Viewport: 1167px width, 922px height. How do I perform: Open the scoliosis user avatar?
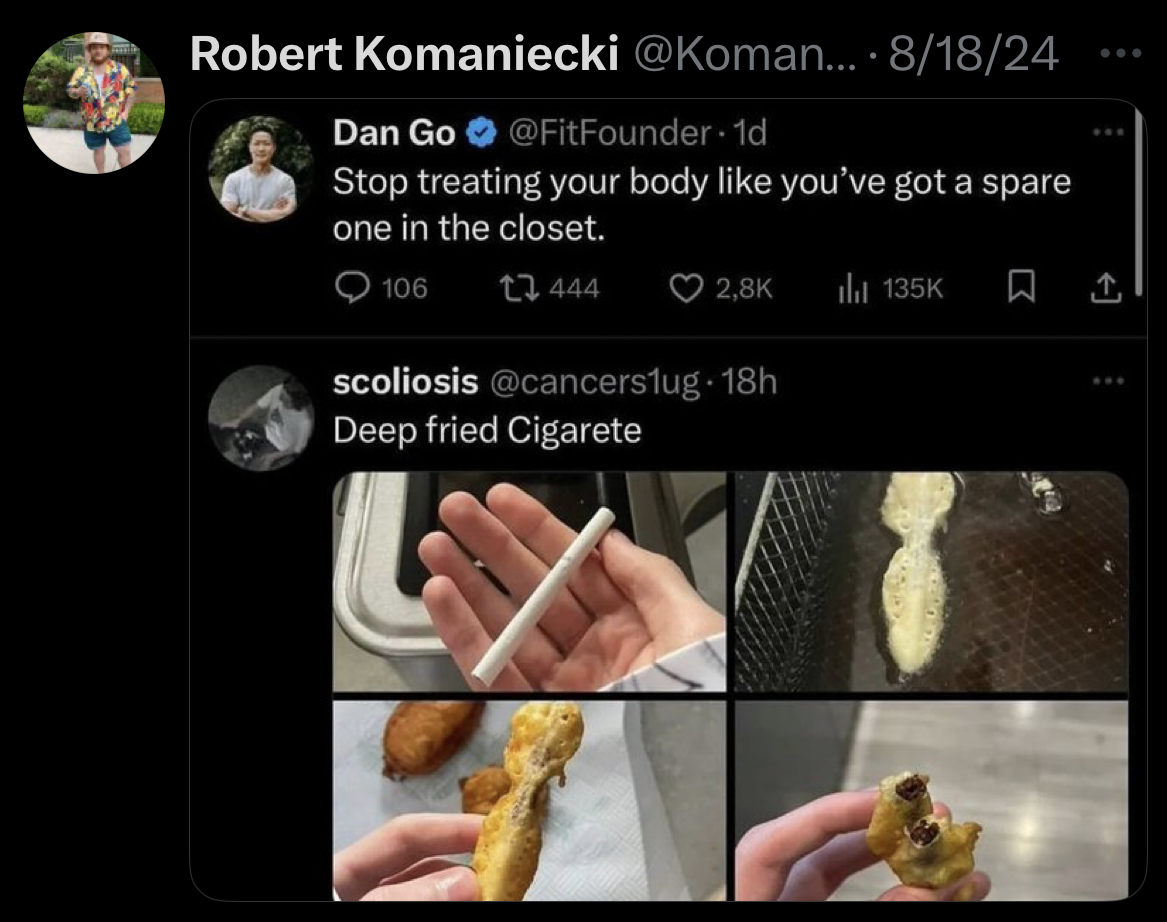click(260, 418)
